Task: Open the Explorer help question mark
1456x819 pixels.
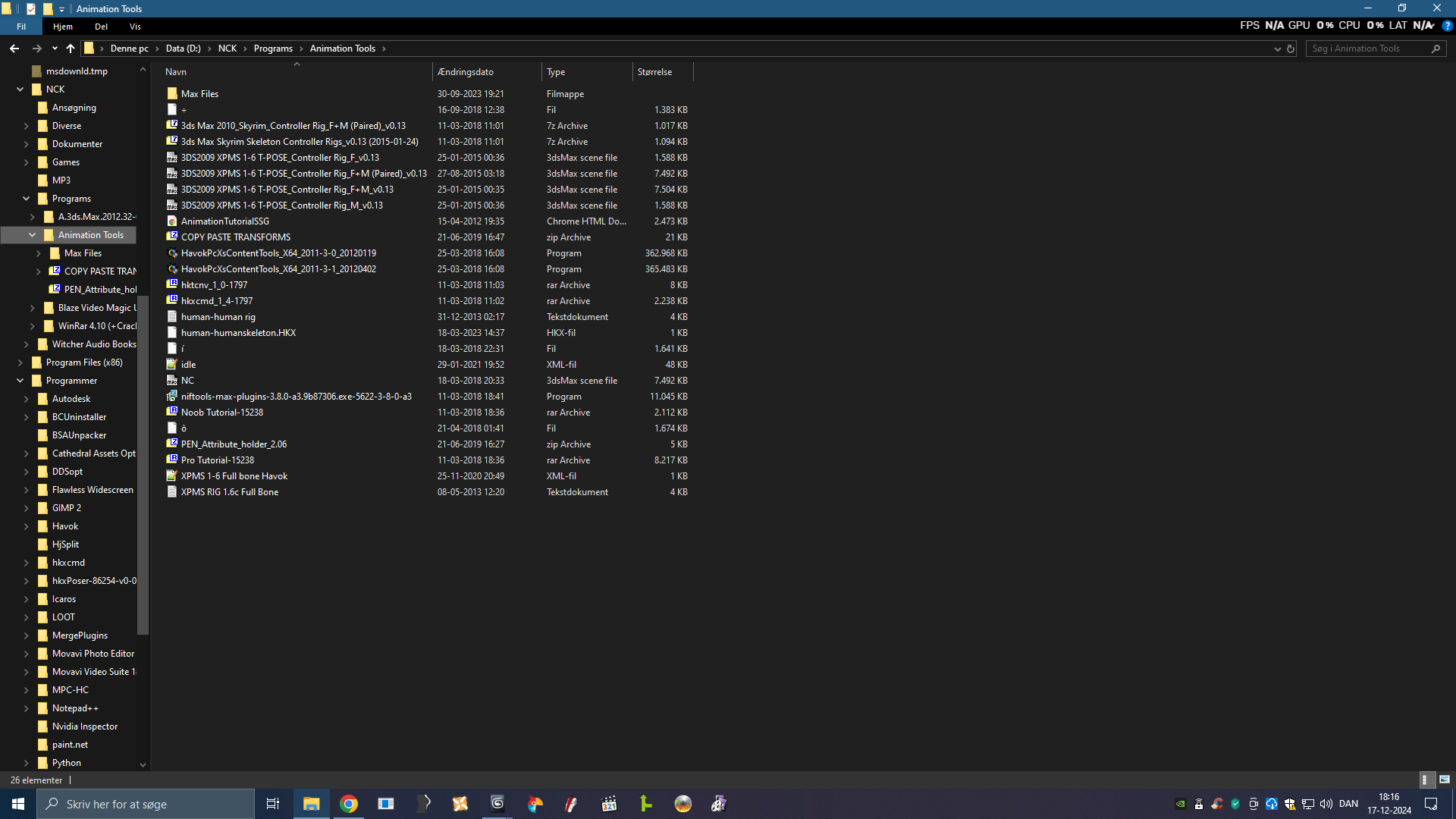Action: pos(1447,26)
